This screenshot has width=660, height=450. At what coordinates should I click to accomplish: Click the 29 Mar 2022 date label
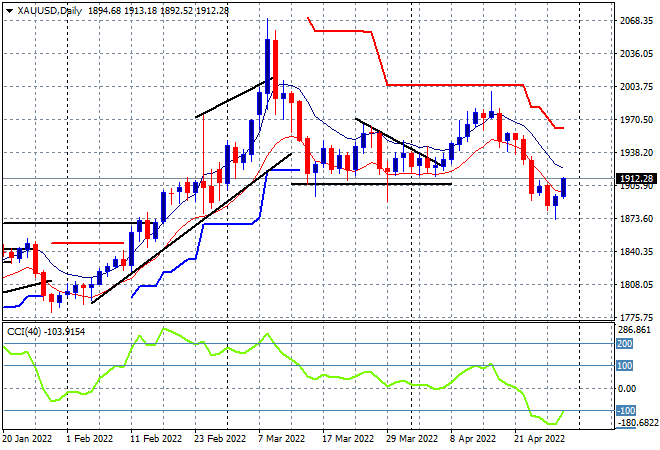click(412, 438)
